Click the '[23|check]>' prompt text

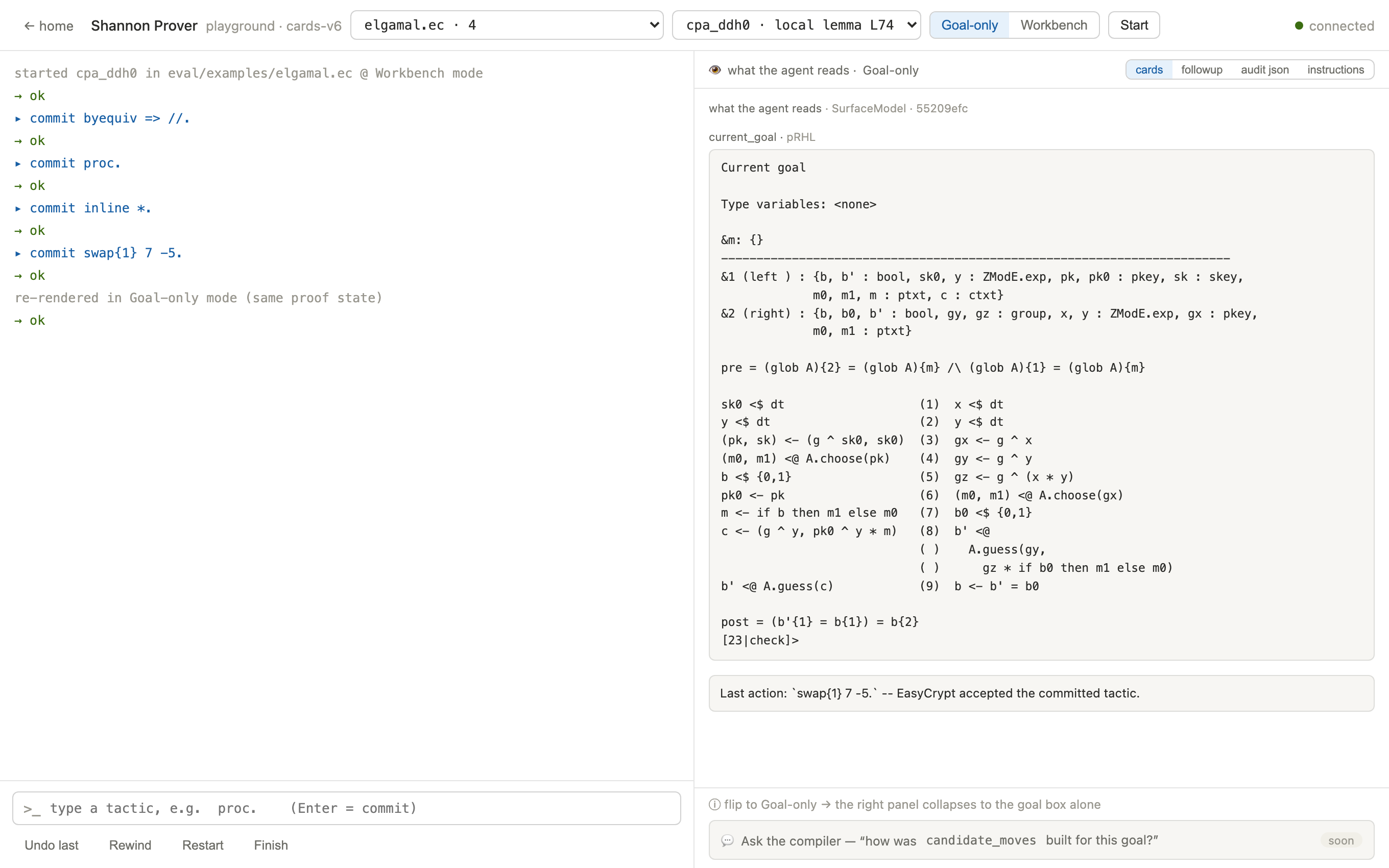(x=760, y=640)
